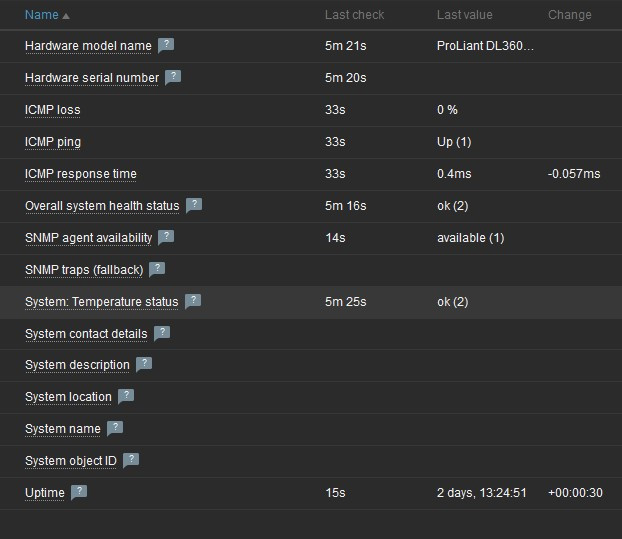The width and height of the screenshot is (622, 539).
Task: Click the ICMP response time item name
Action: pos(81,174)
